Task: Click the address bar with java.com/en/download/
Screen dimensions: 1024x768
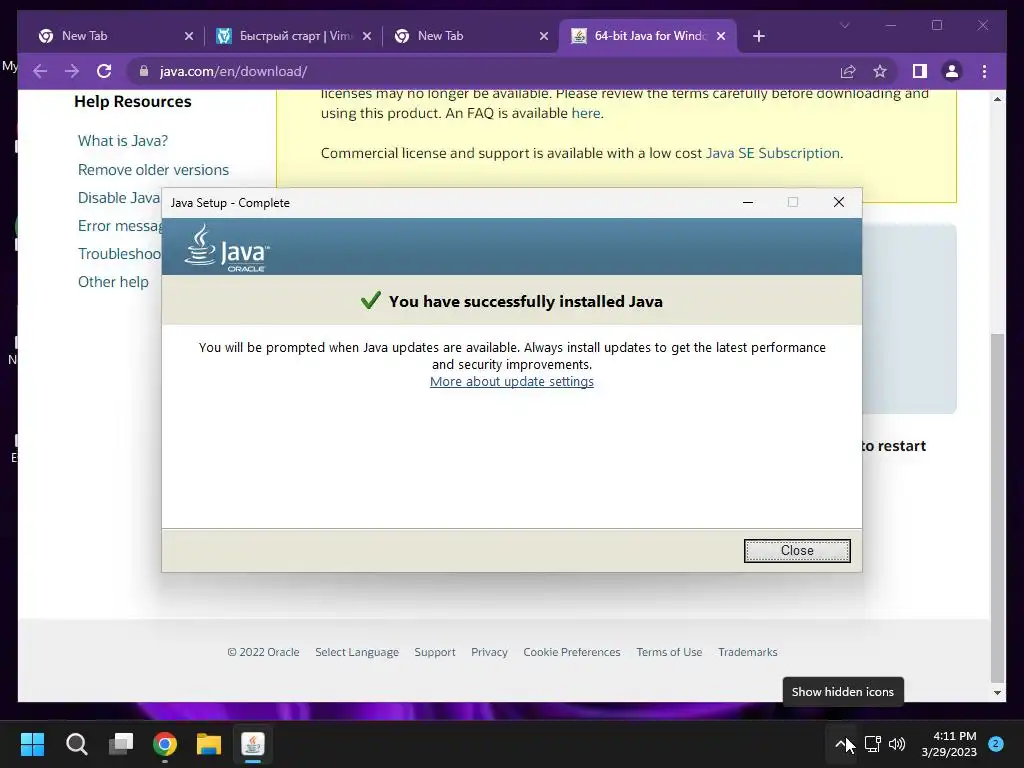Action: [x=483, y=71]
